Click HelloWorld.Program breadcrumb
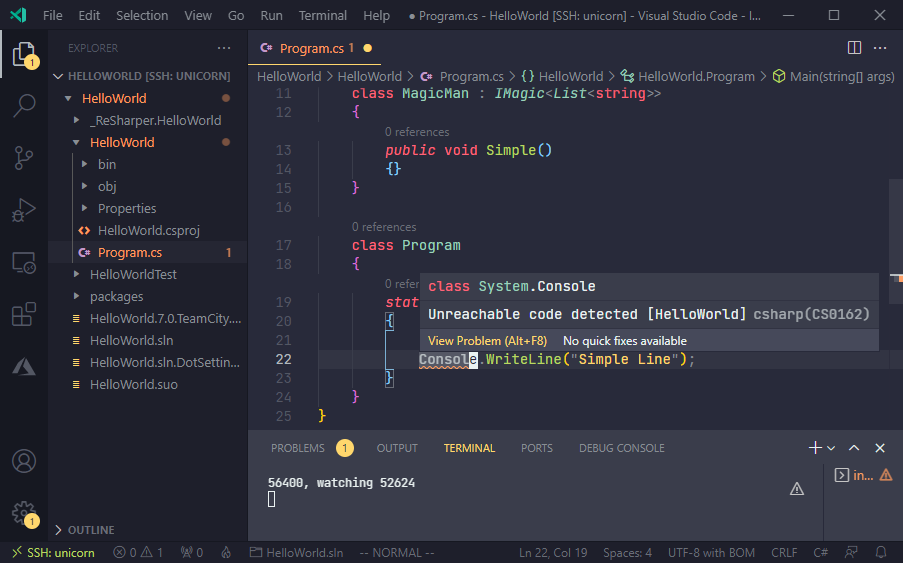 coord(688,76)
